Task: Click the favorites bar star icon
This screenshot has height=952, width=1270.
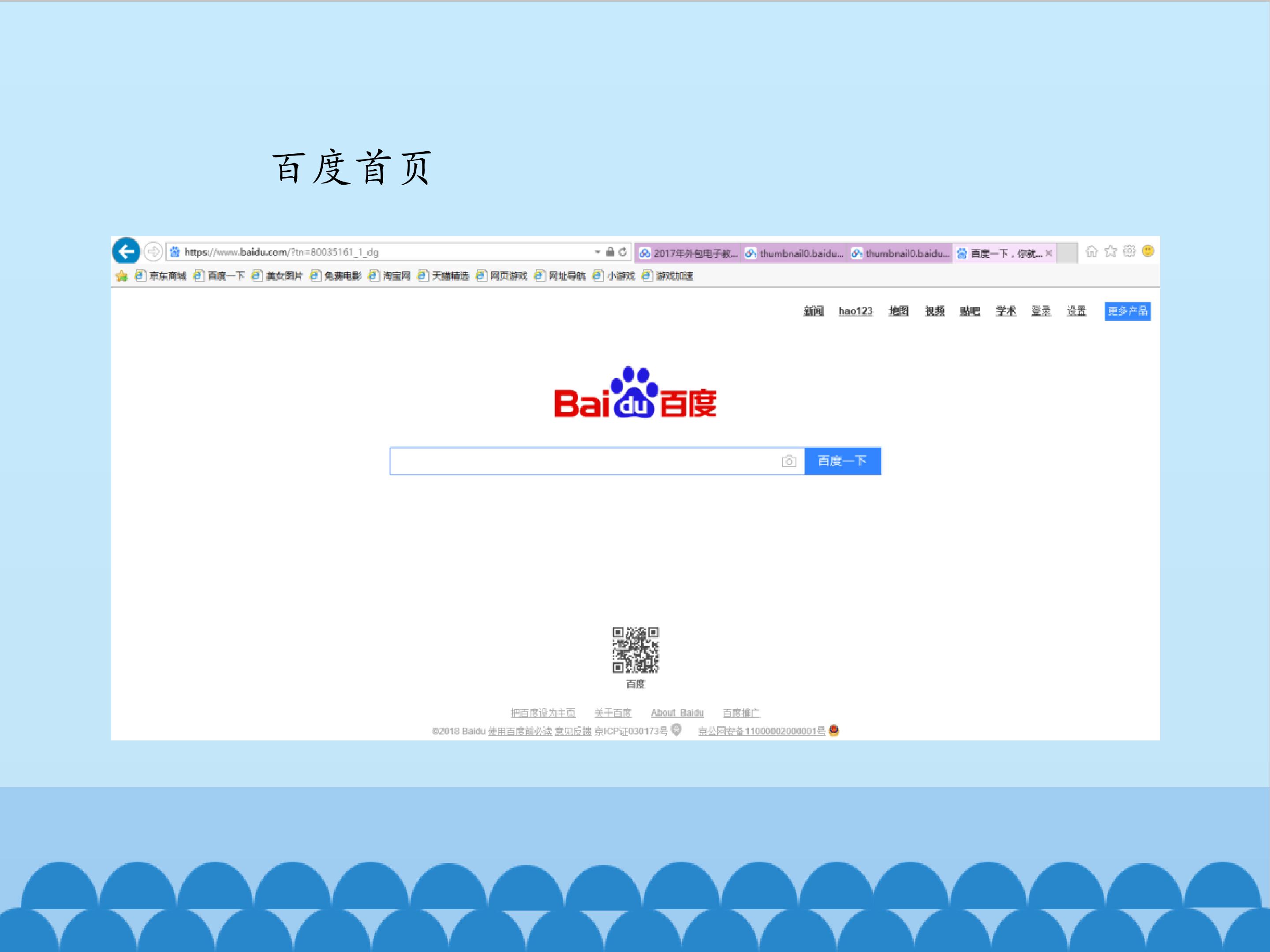Action: [x=122, y=276]
